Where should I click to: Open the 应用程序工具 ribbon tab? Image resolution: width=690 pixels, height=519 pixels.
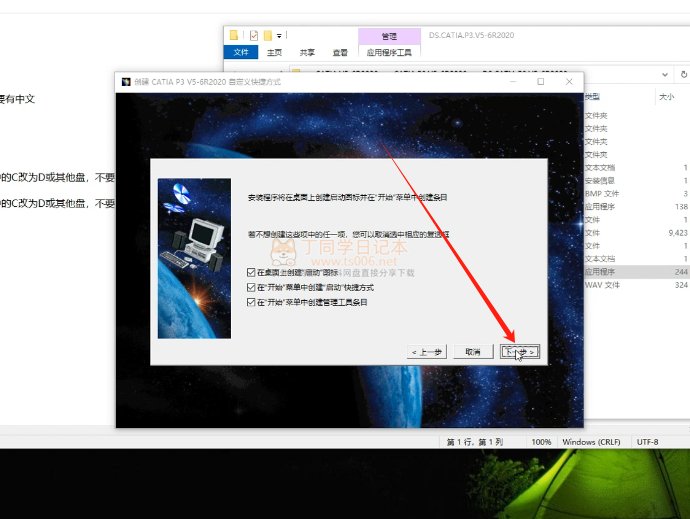389,52
